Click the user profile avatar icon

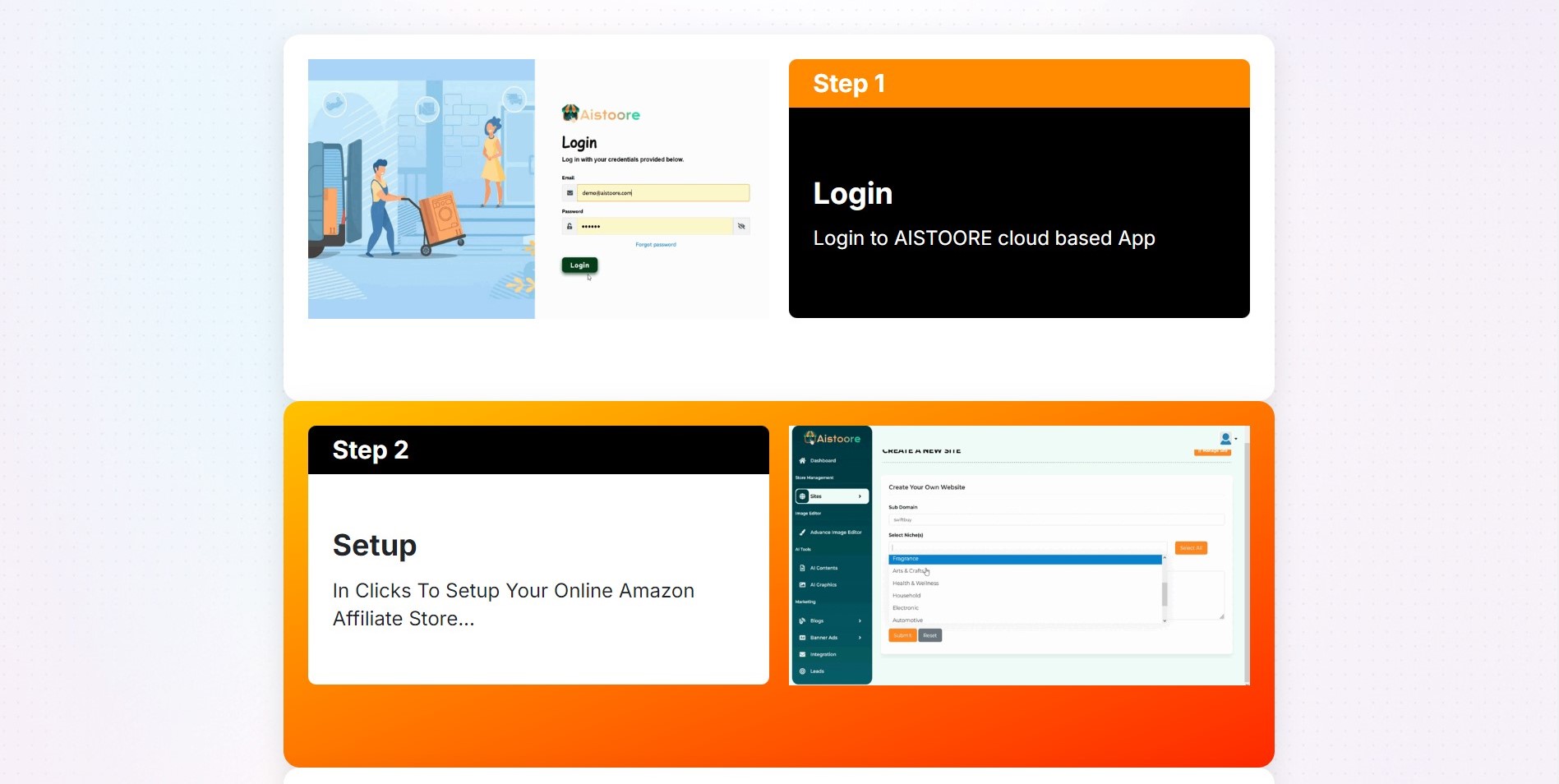click(x=1225, y=439)
